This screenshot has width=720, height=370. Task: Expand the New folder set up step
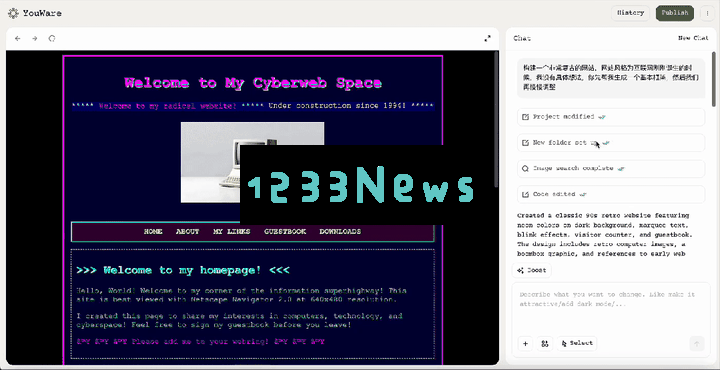[x=611, y=143]
